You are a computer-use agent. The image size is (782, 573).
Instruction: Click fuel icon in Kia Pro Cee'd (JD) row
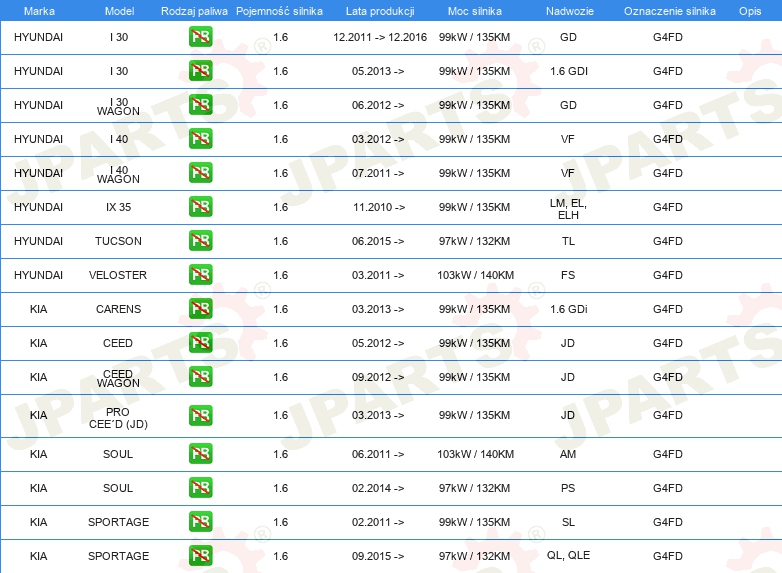point(200,415)
